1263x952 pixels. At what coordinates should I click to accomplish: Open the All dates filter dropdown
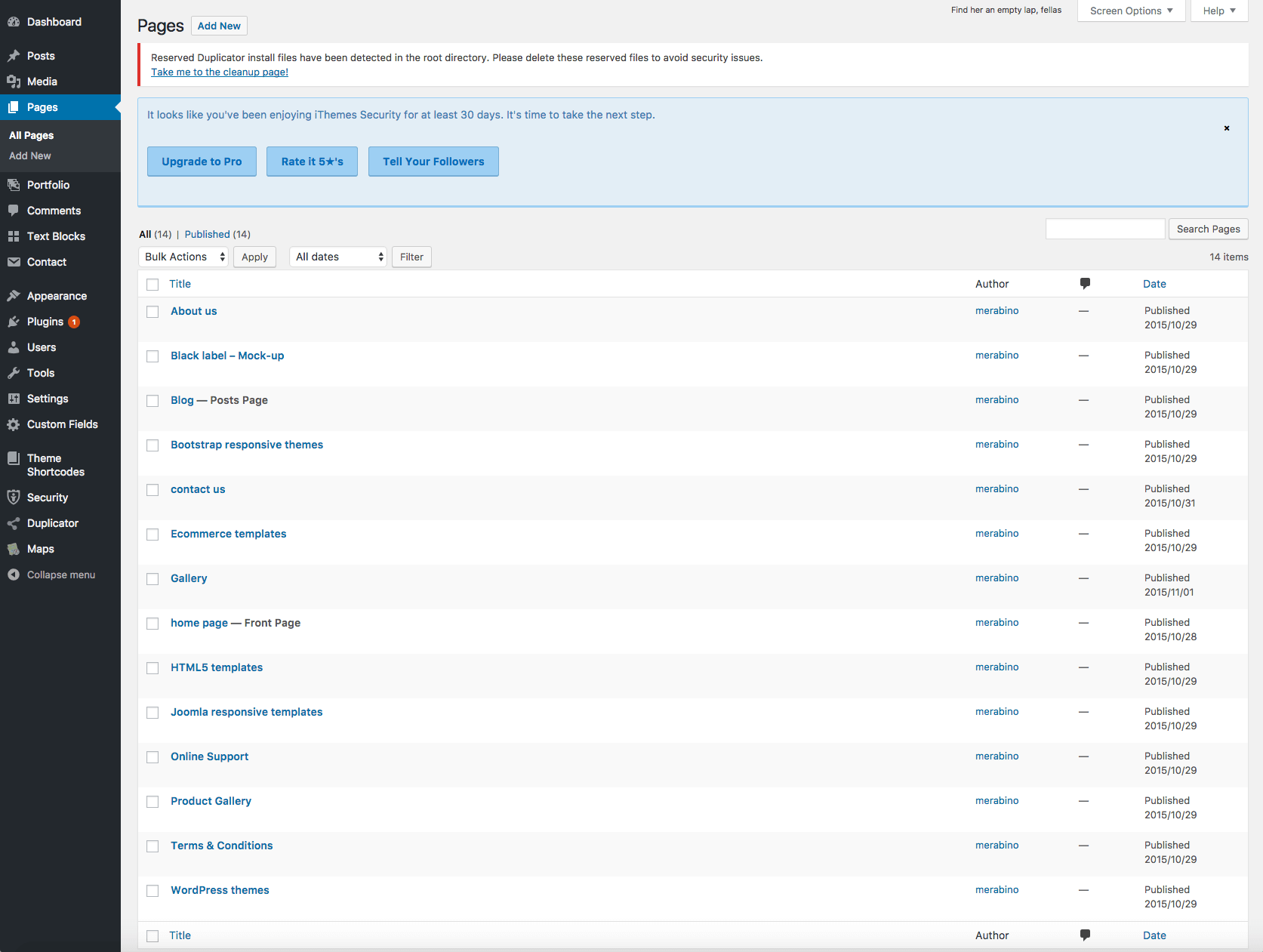click(338, 257)
